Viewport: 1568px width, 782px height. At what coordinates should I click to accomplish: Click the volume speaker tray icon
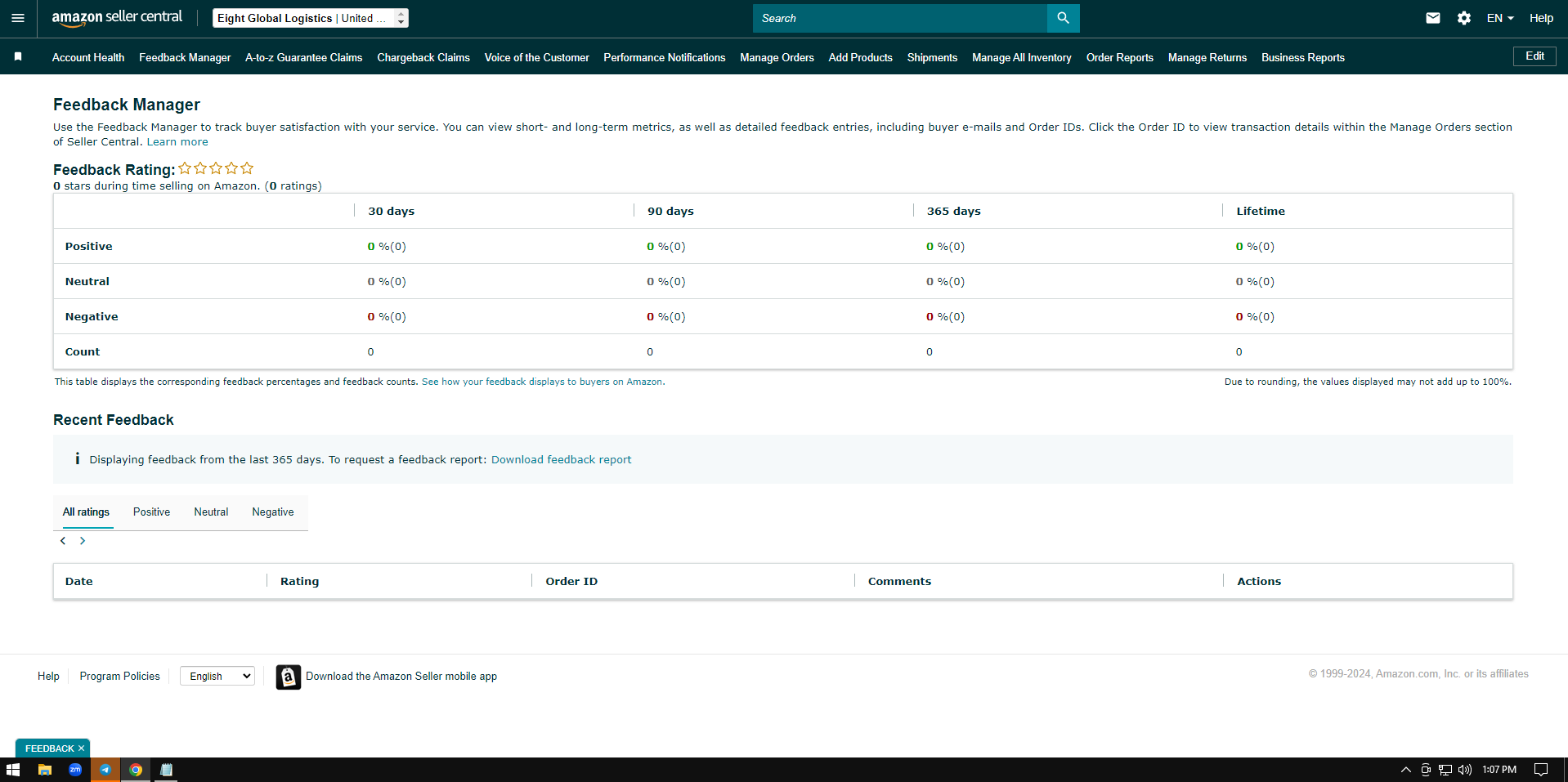pyautogui.click(x=1465, y=770)
